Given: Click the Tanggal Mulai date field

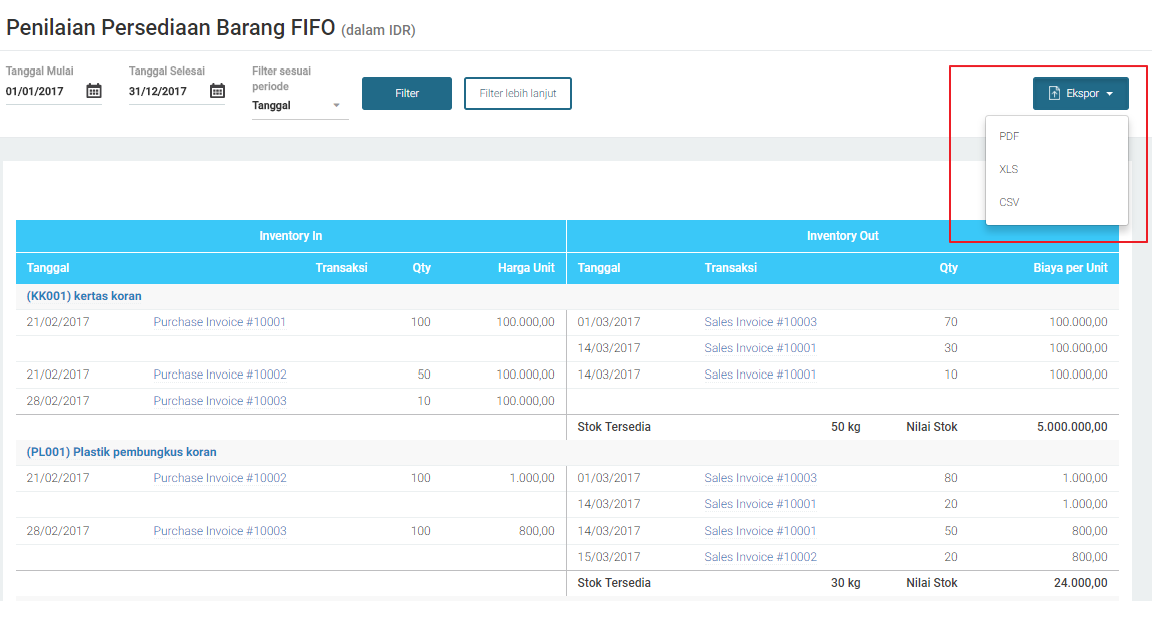Looking at the screenshot, I should tap(42, 91).
